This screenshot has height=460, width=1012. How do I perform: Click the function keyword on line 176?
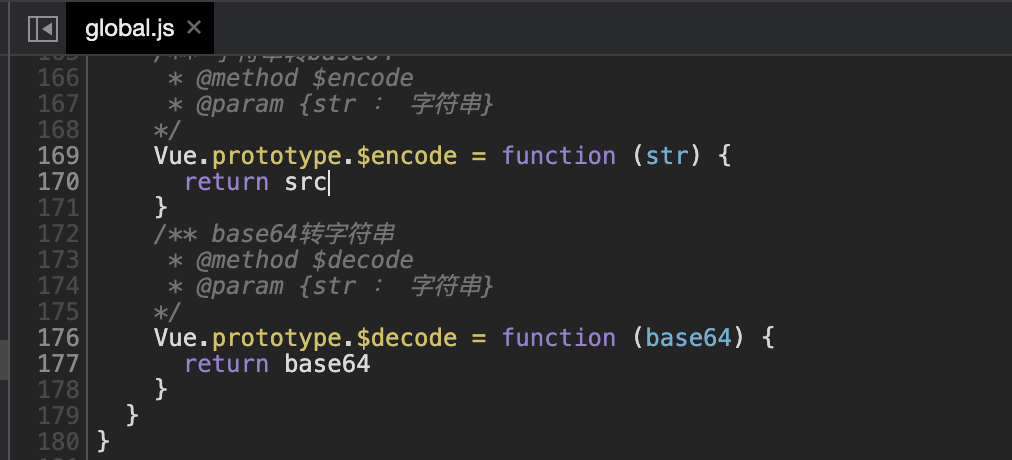[x=558, y=338]
